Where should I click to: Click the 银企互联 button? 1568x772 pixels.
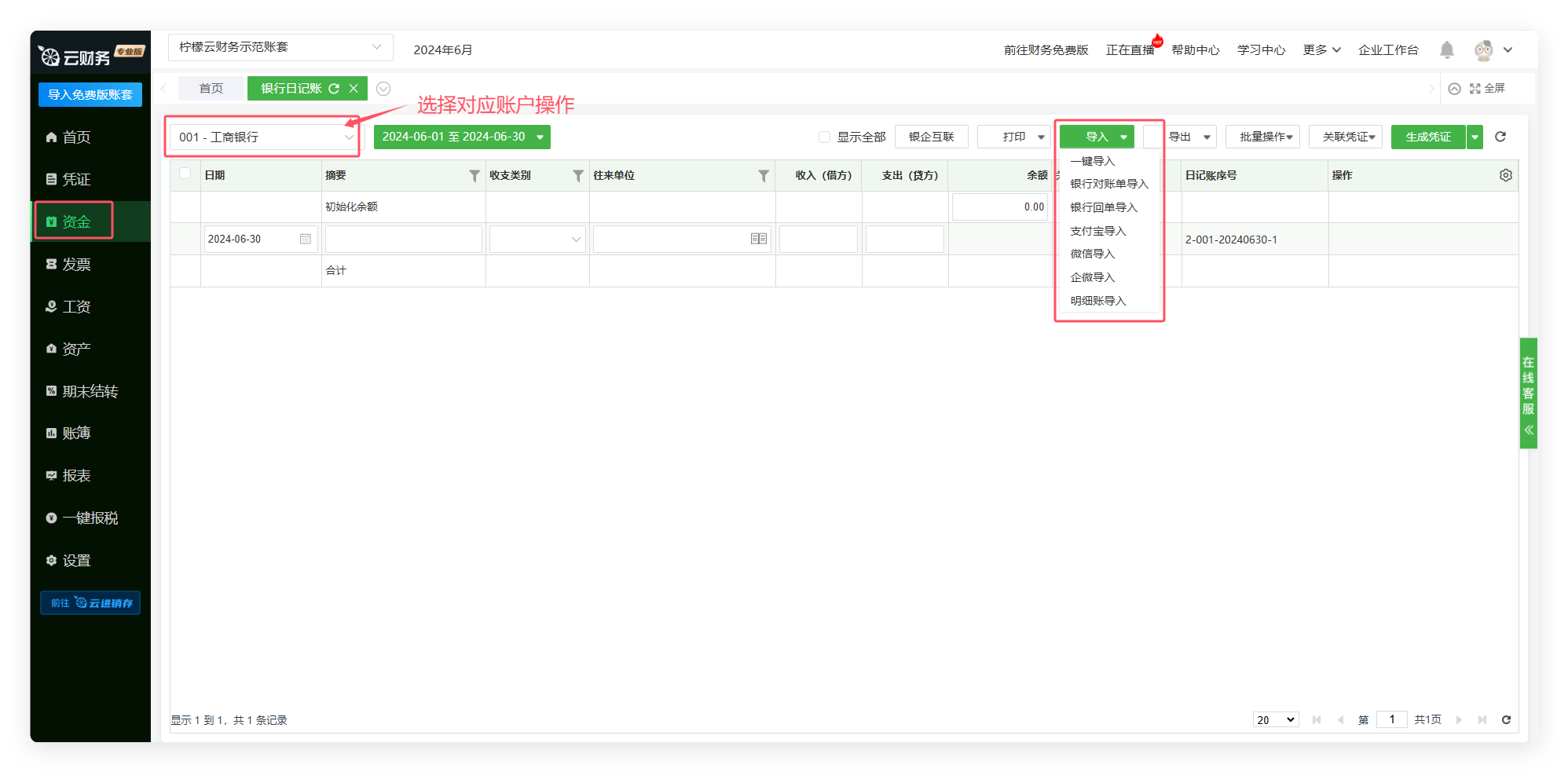[931, 137]
